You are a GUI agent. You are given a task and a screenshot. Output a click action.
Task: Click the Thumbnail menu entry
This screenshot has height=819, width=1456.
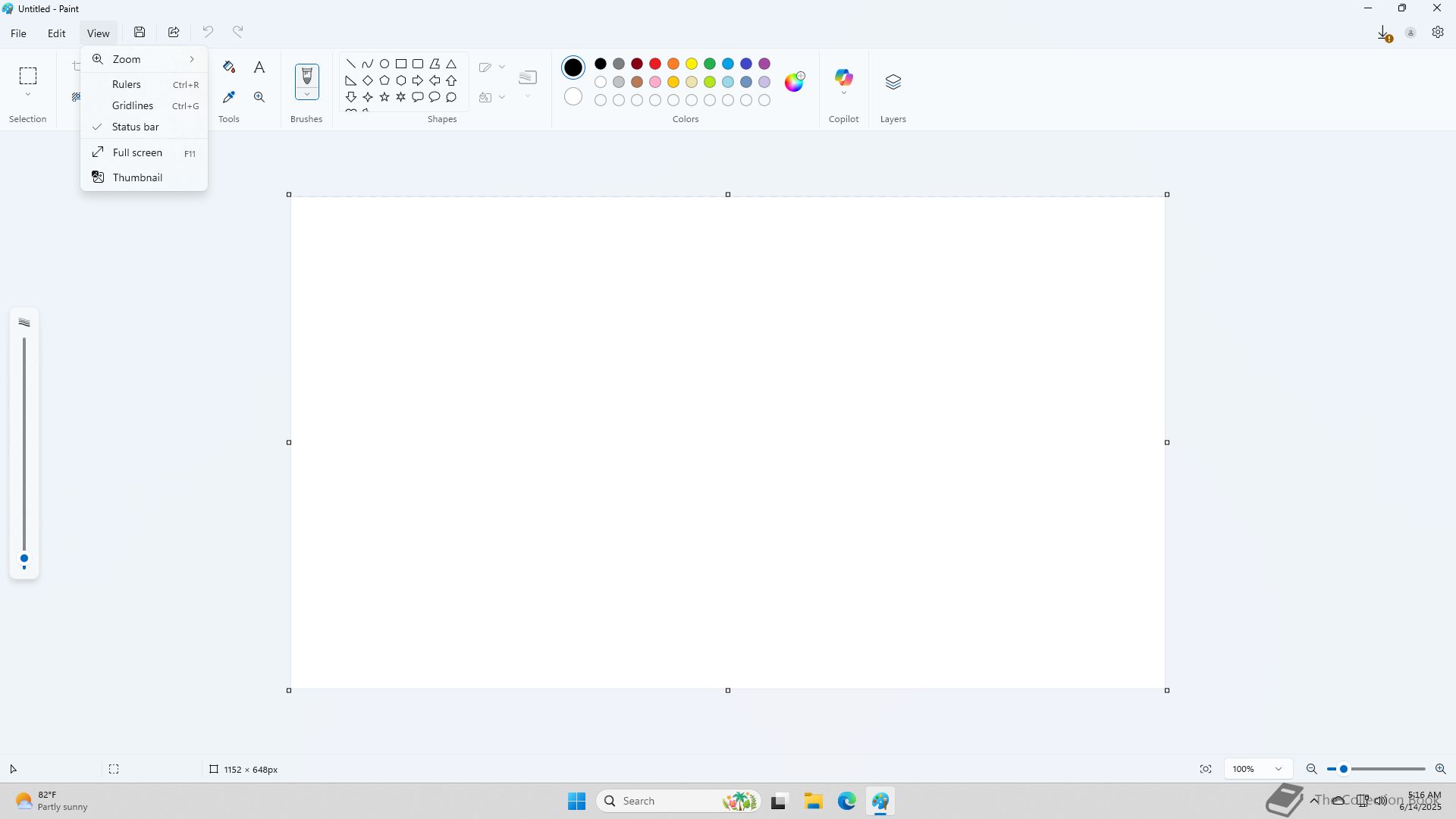tap(137, 177)
